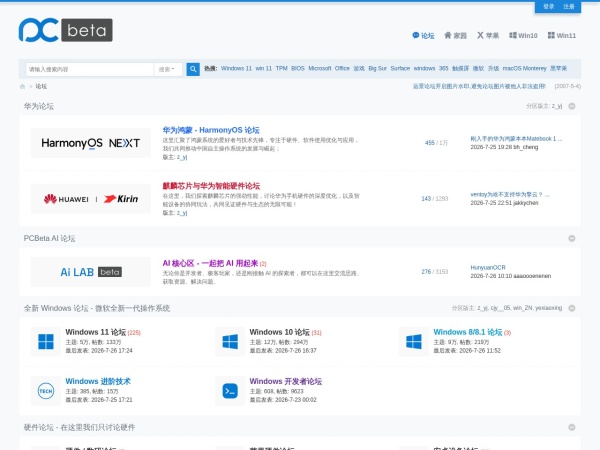Open 麒麟芯片与华为智能硬件论坛 title link
Image resolution: width=600 pixels, height=450 pixels.
211,186
